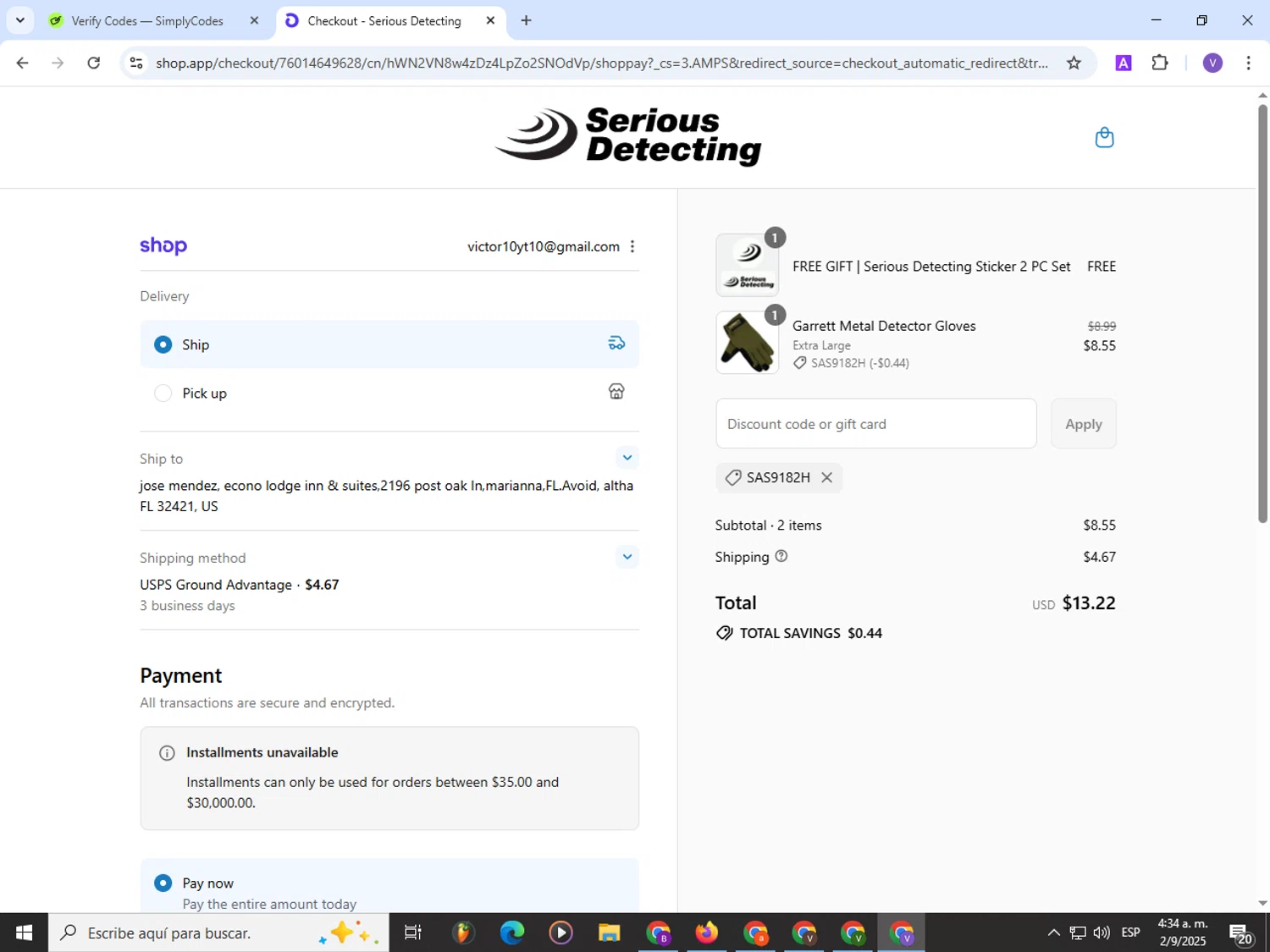Open the Extensions puzzle icon

click(x=1160, y=63)
